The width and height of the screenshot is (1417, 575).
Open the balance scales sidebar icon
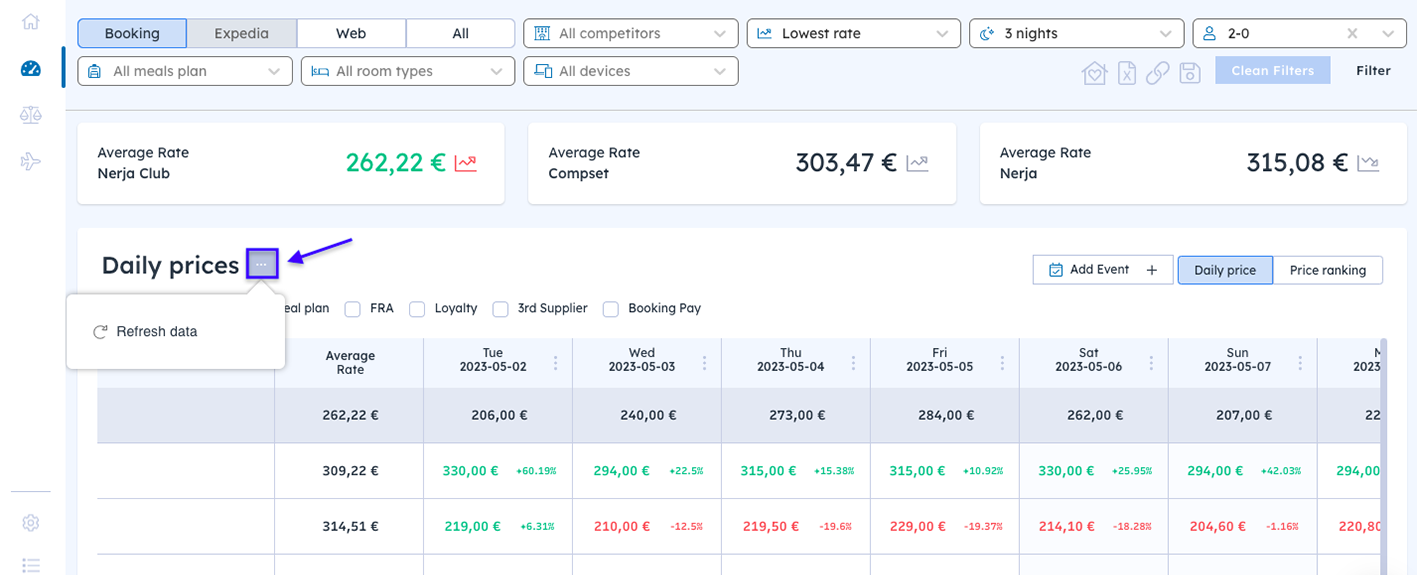31,115
